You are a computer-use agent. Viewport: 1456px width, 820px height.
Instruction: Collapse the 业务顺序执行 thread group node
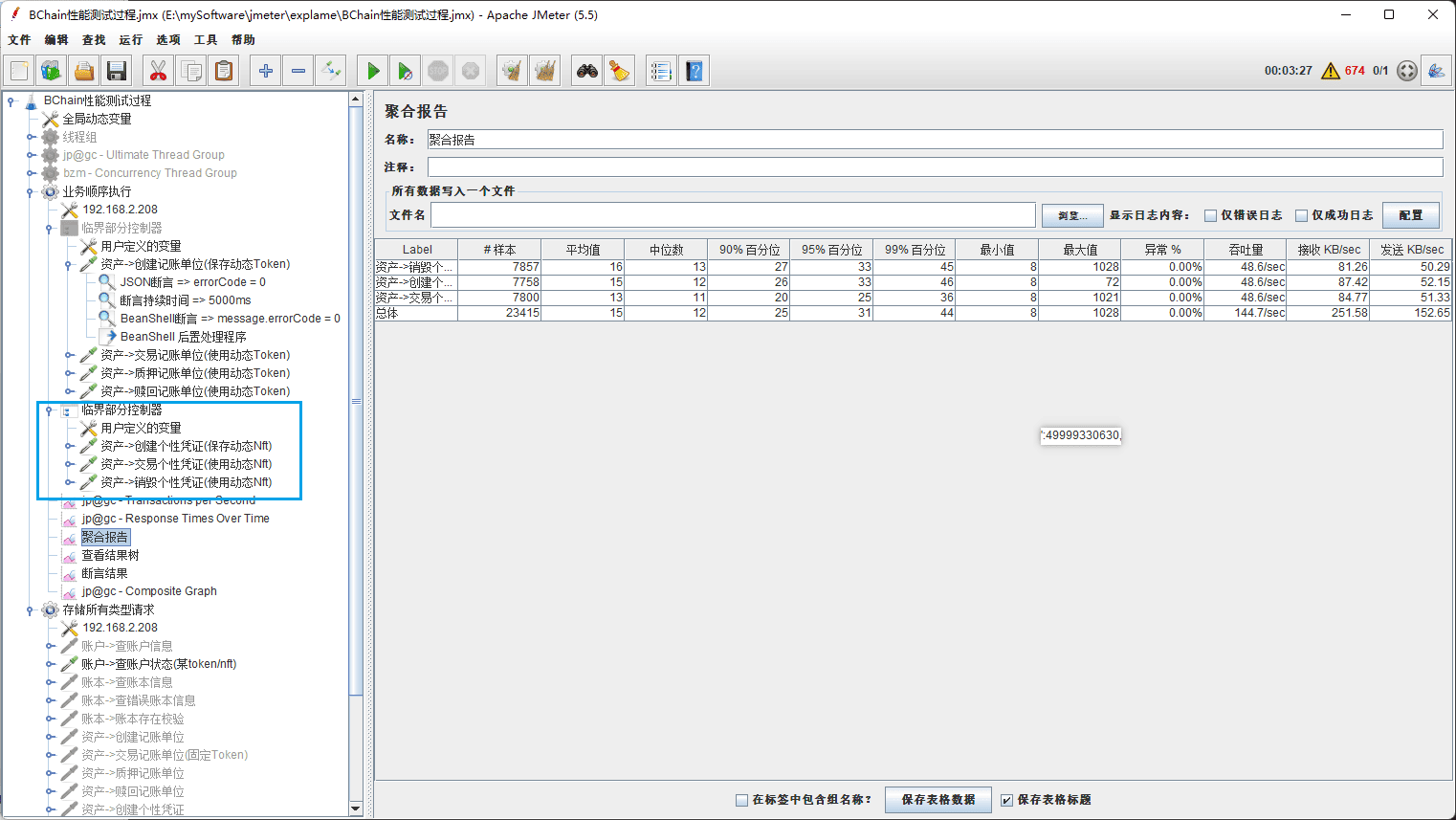pyautogui.click(x=30, y=191)
